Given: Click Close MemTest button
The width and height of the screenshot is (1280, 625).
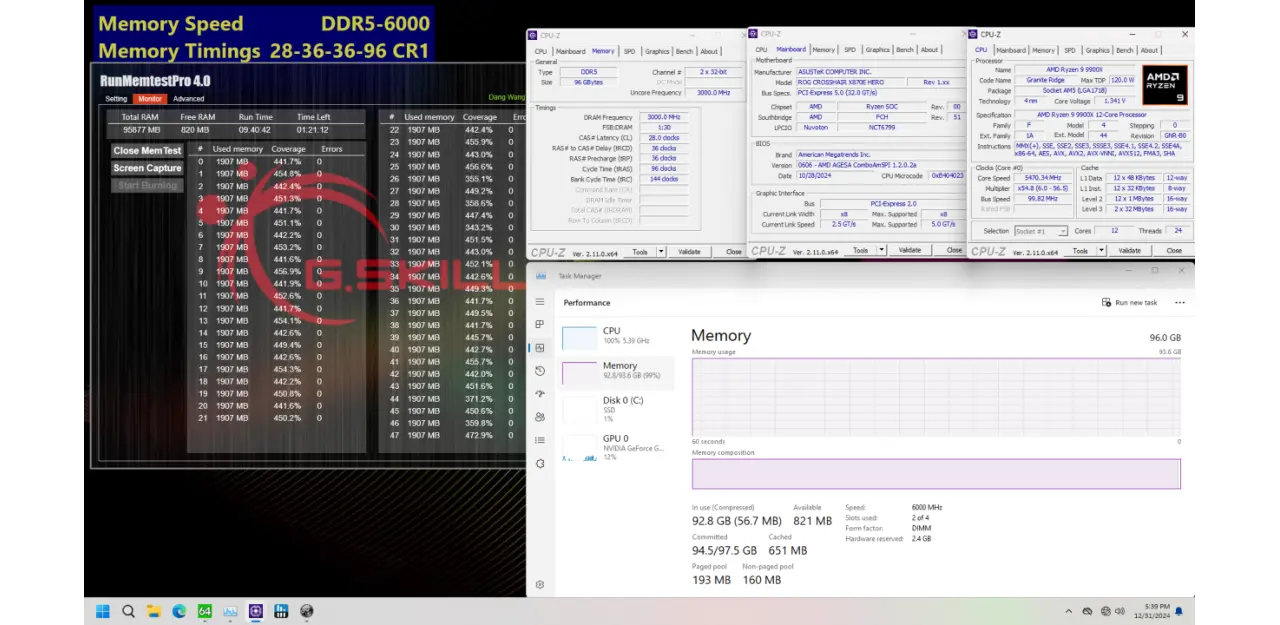Looking at the screenshot, I should pyautogui.click(x=147, y=151).
